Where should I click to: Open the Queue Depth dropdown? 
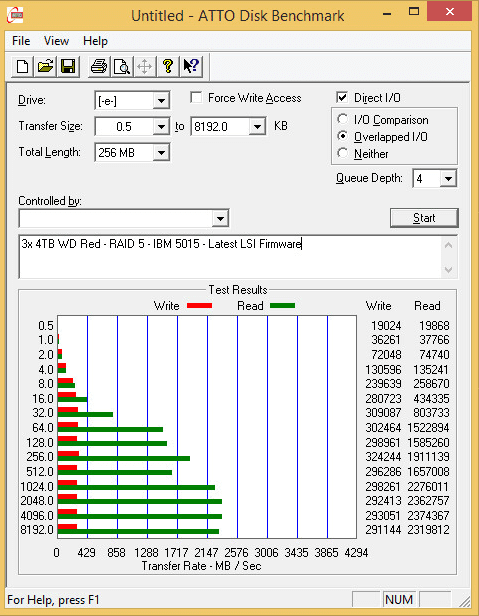tap(448, 179)
